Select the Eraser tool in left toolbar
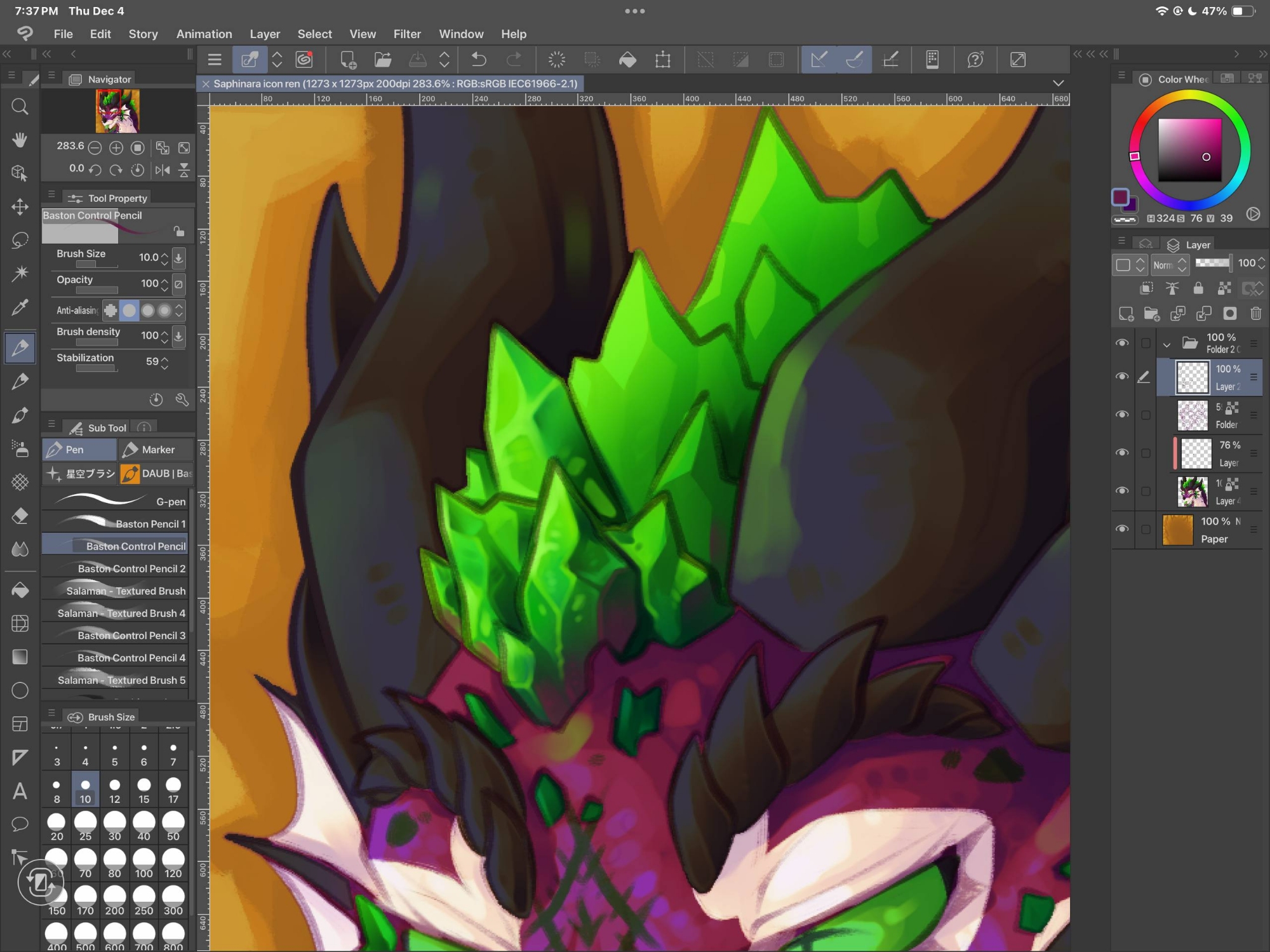 (20, 516)
